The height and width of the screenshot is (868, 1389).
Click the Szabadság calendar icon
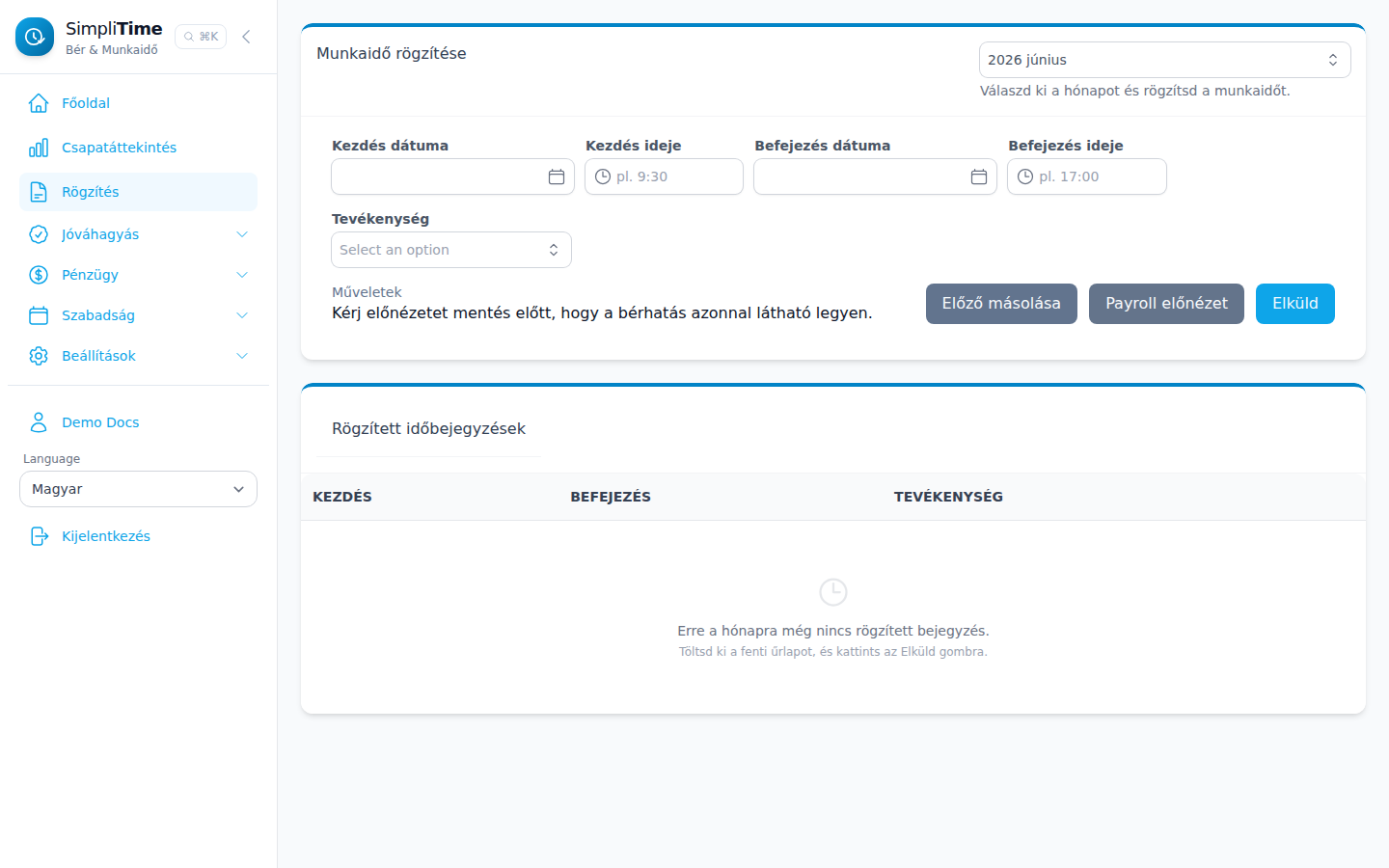pos(39,315)
